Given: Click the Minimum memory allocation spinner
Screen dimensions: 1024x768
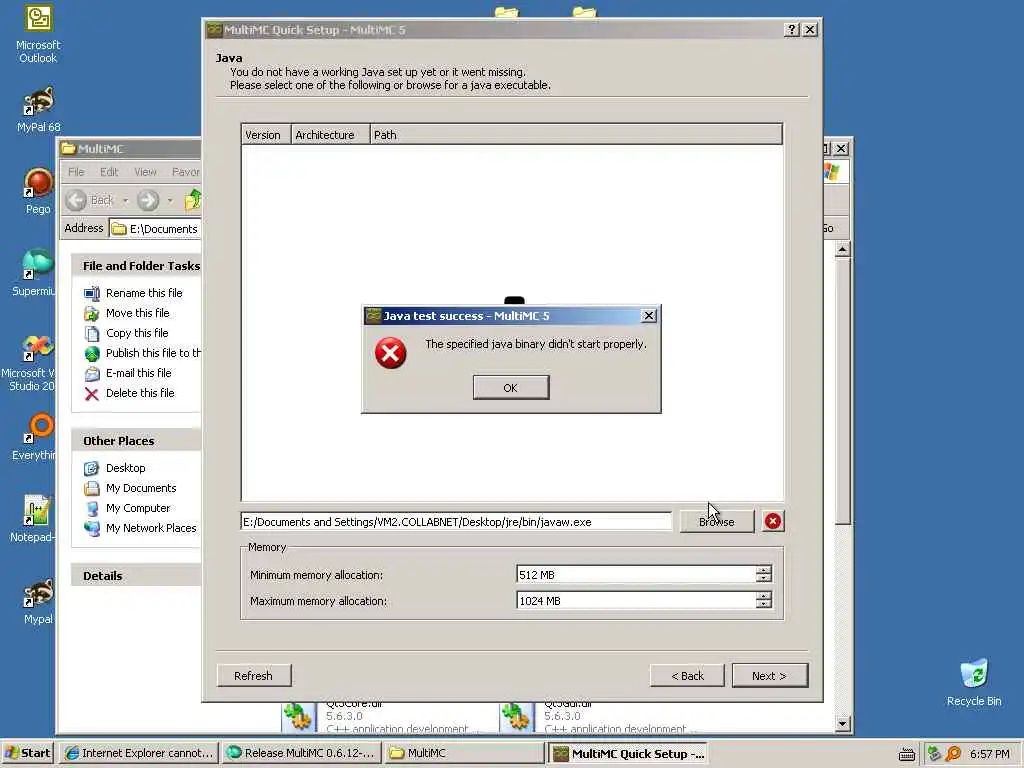Looking at the screenshot, I should [x=763, y=575].
